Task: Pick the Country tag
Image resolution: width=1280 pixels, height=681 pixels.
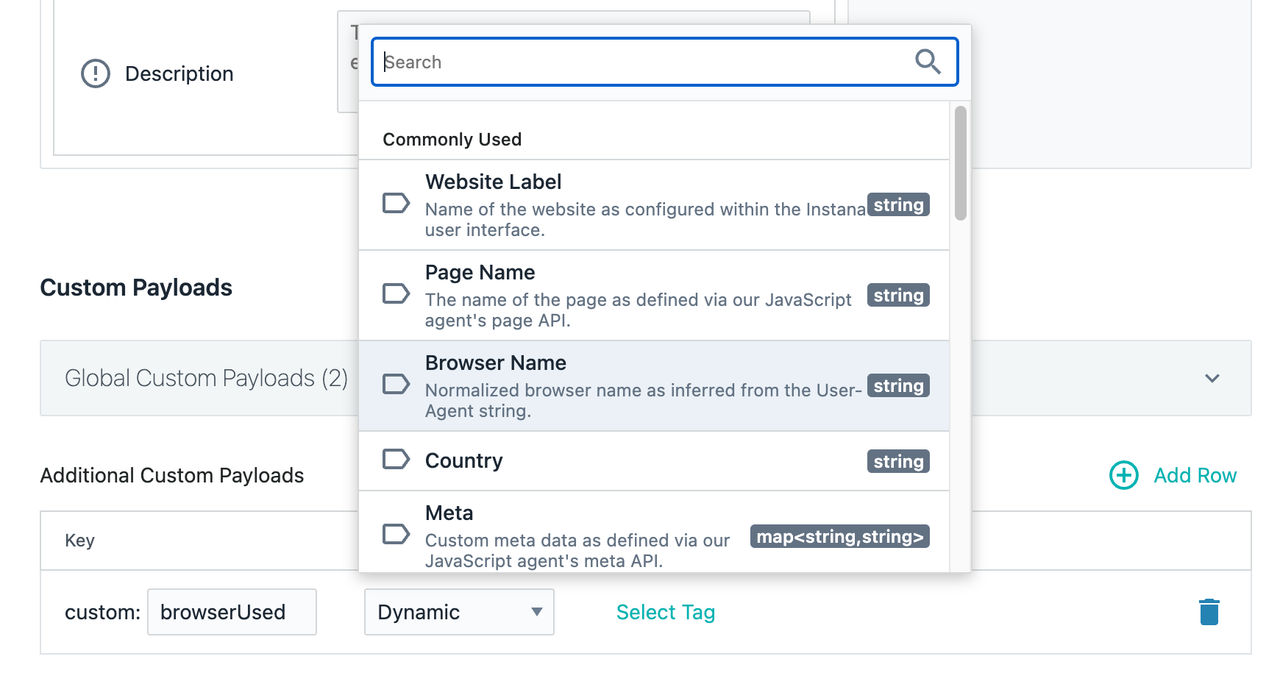Action: pyautogui.click(x=654, y=461)
